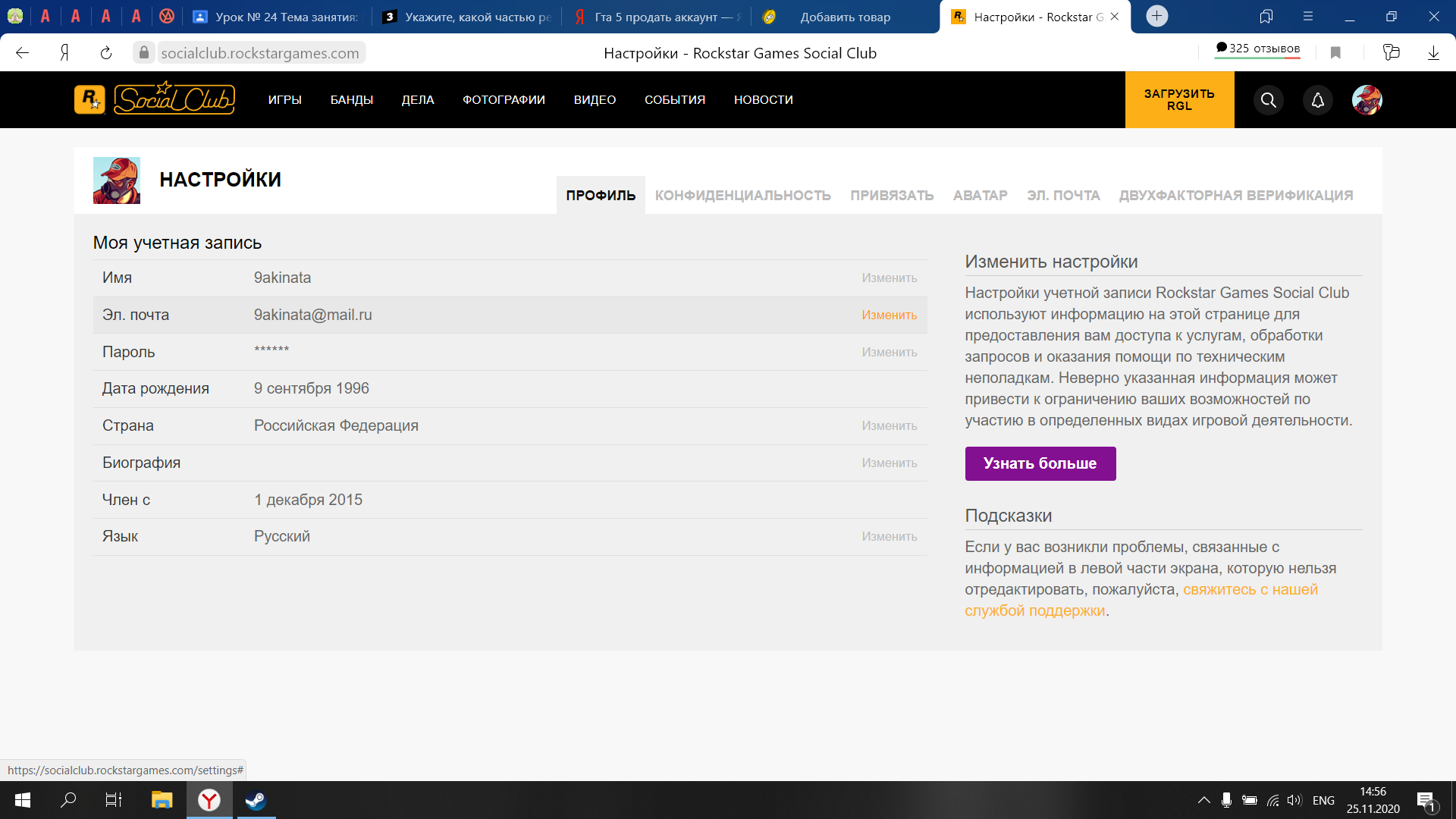
Task: Open СОБЫТИЯ in site navigation
Action: click(x=675, y=99)
